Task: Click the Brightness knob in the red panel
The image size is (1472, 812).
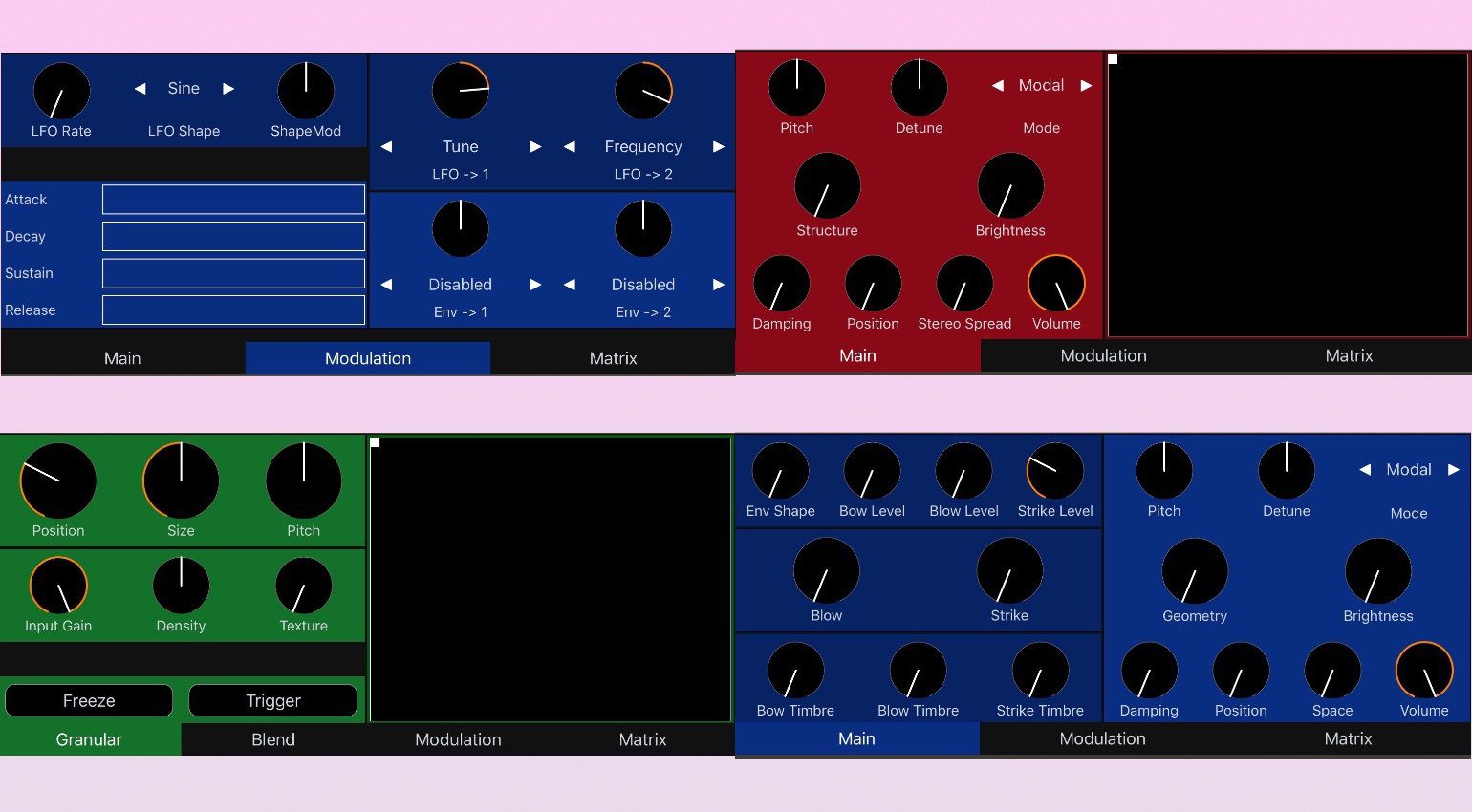Action: coord(1010,186)
